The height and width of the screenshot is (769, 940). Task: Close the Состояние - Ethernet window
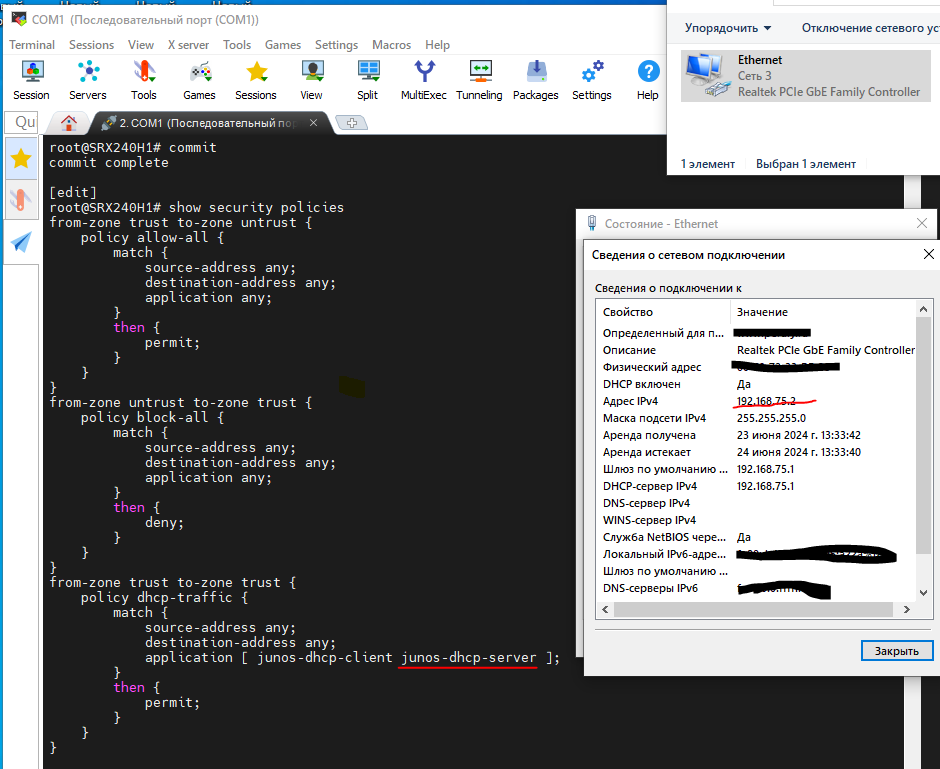(x=922, y=223)
